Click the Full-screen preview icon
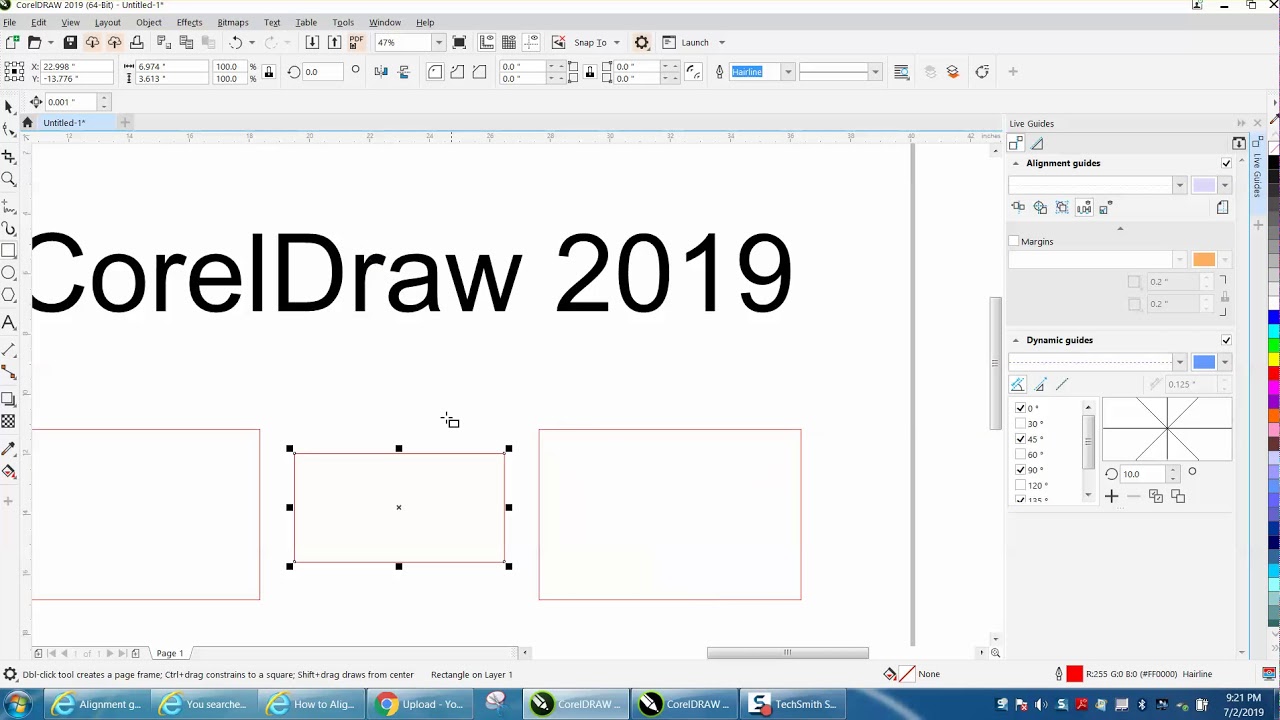 459,42
